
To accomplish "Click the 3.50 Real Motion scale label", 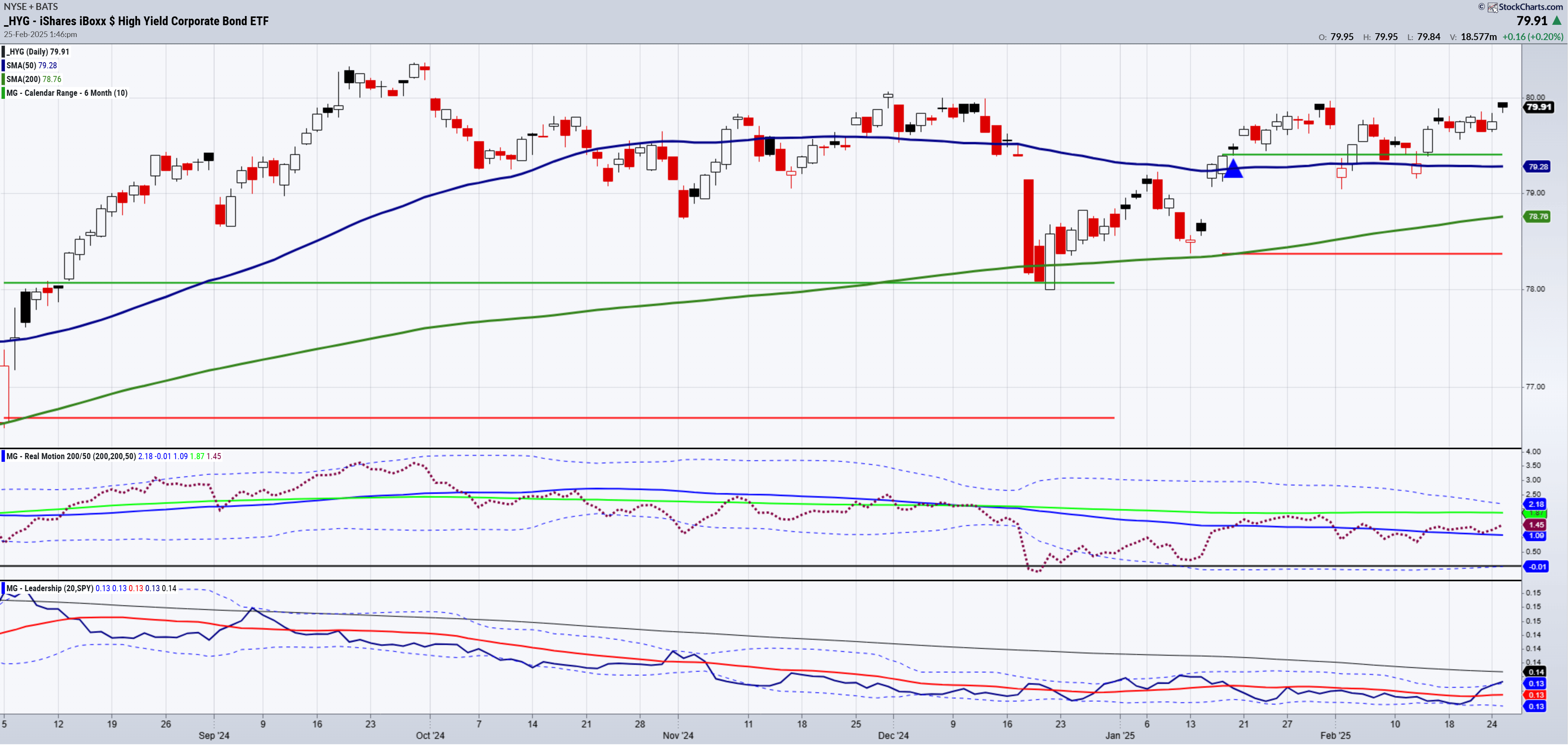I will tap(1533, 466).
